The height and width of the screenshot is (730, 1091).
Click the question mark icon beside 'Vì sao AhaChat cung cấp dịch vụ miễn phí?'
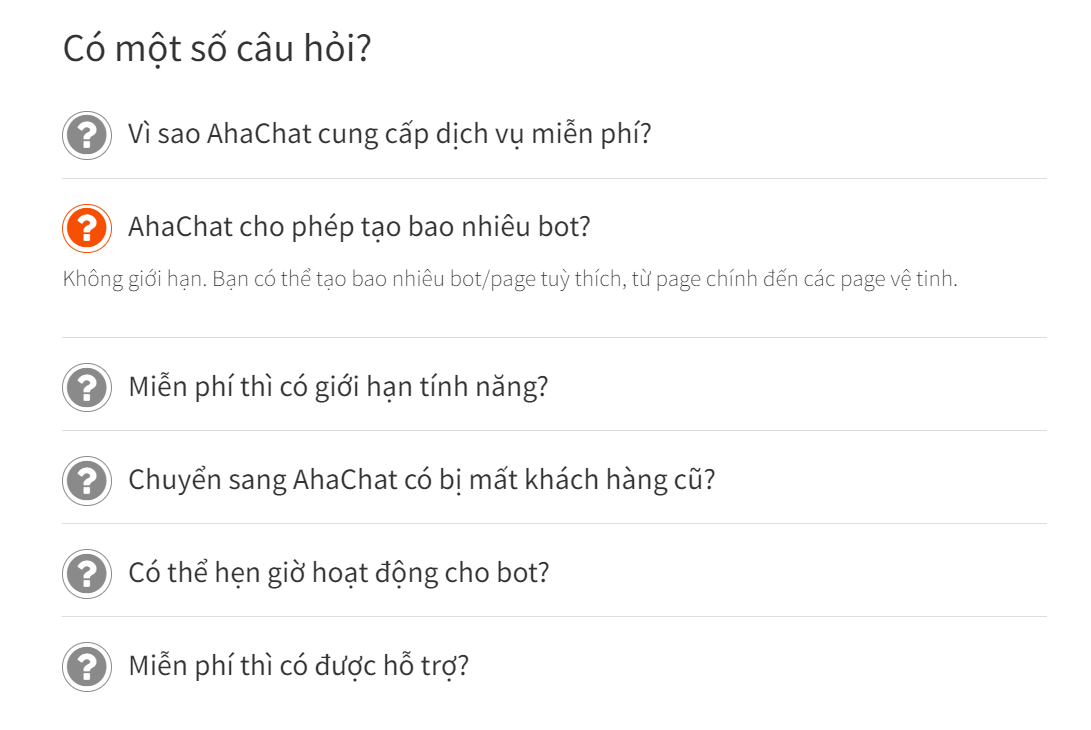pyautogui.click(x=87, y=135)
